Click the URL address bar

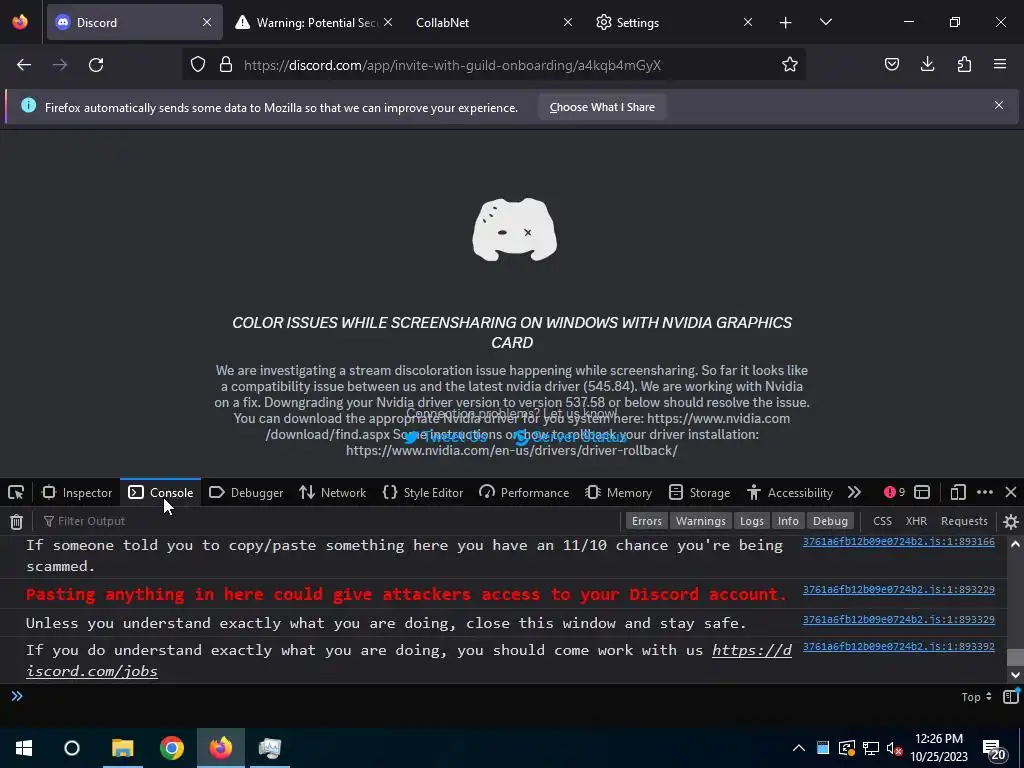tap(493, 65)
